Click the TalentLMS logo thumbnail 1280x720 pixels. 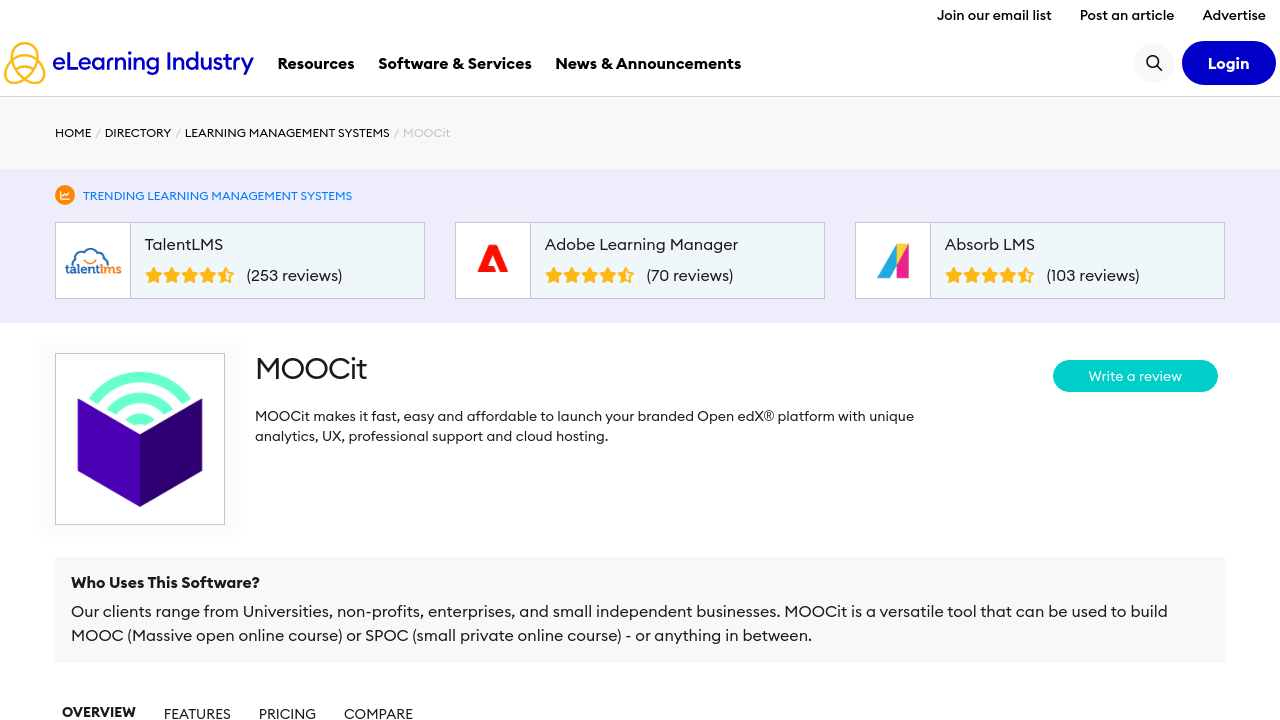(93, 261)
